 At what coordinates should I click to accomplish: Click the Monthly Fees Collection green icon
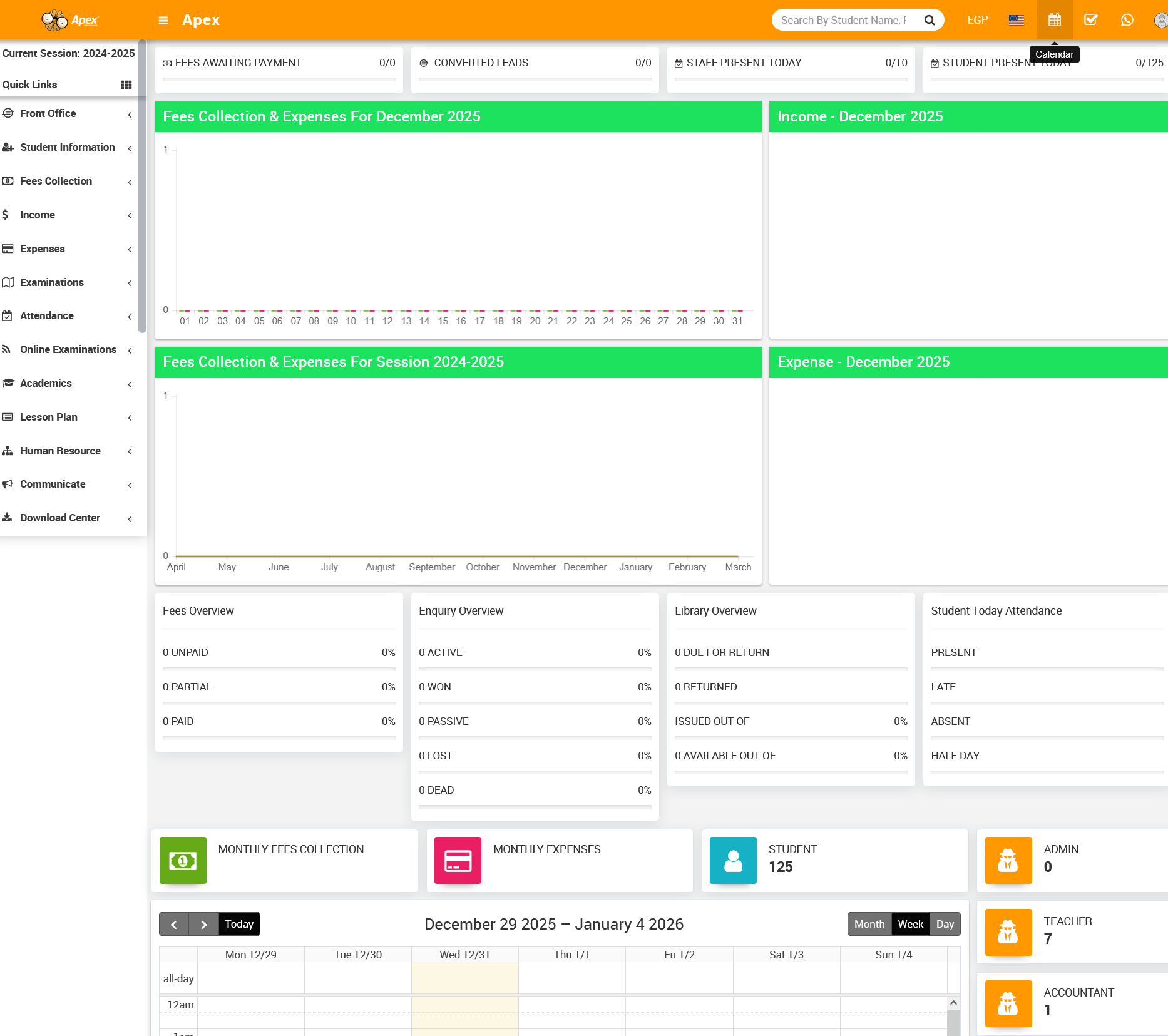(183, 861)
